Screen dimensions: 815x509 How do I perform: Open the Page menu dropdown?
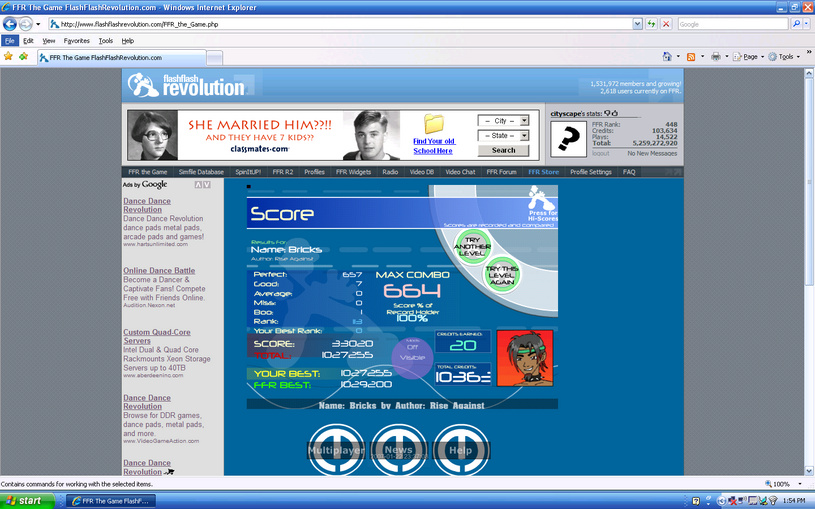(747, 57)
